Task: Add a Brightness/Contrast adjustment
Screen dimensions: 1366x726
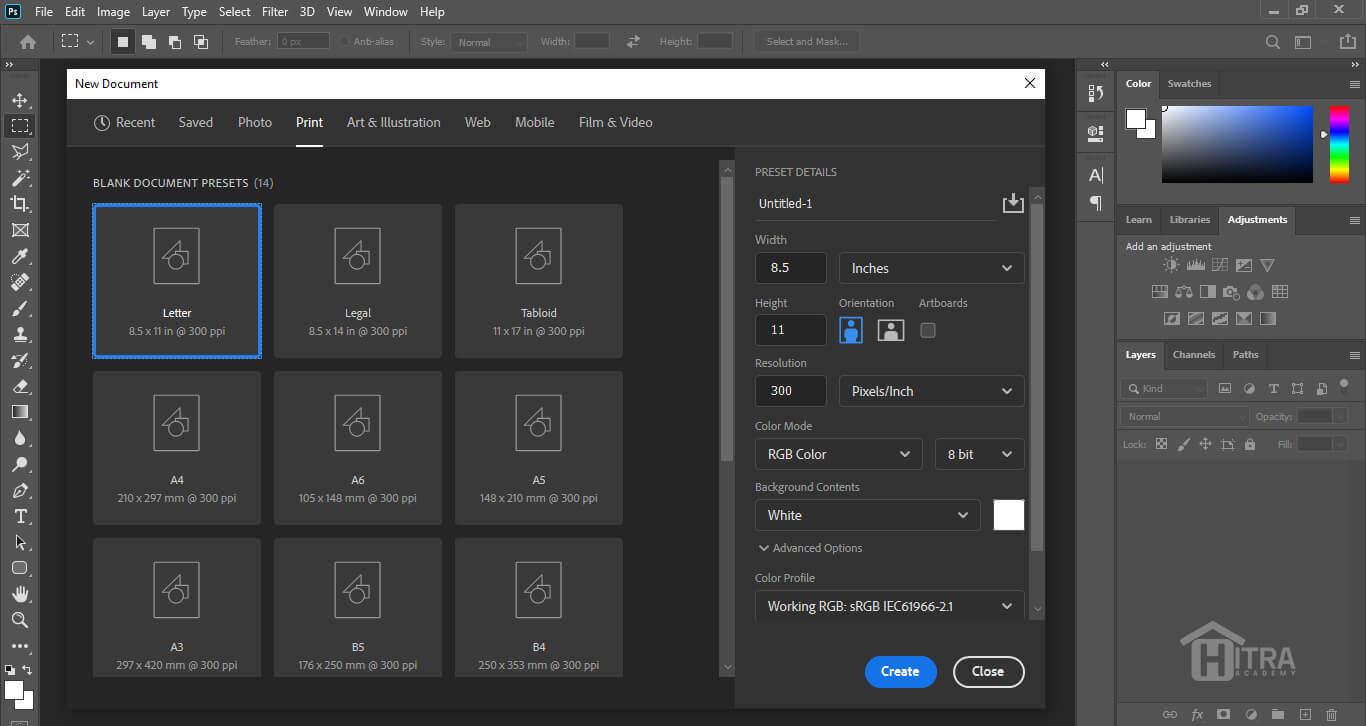Action: tap(1171, 265)
